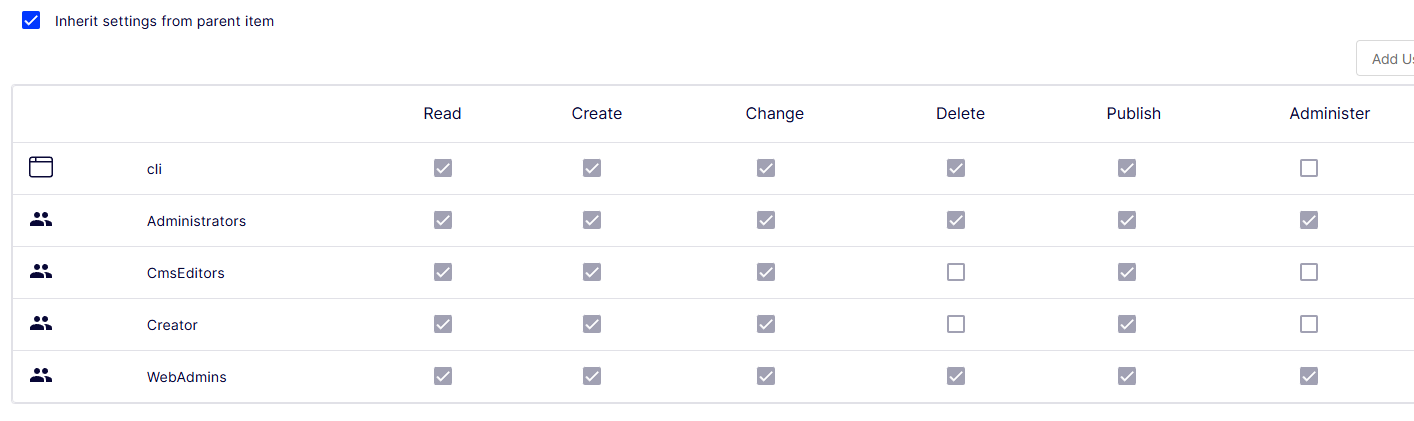Click the WebAdmins group icon
Screen dimensions: 1414x421
[x=40, y=376]
